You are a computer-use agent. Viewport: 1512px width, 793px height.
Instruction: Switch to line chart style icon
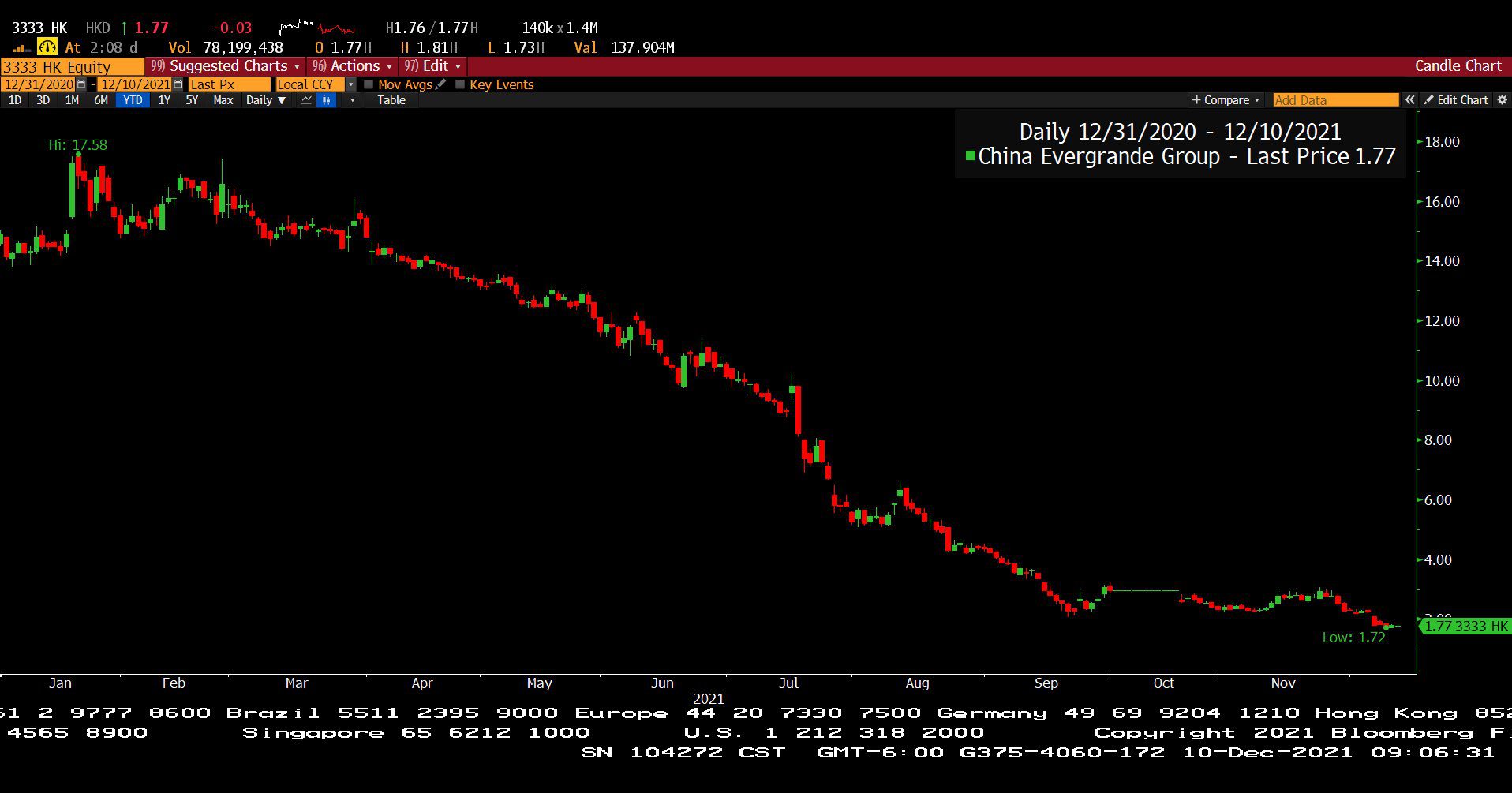point(306,100)
